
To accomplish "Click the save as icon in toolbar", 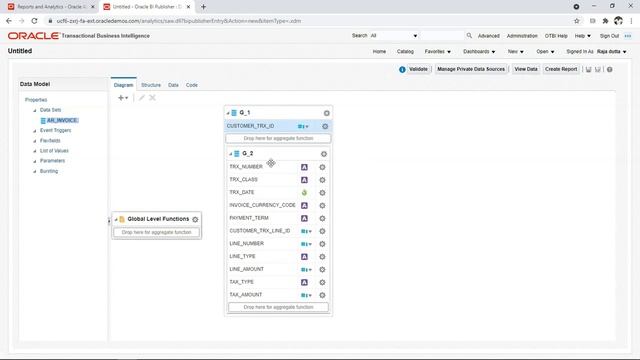I will (x=598, y=69).
